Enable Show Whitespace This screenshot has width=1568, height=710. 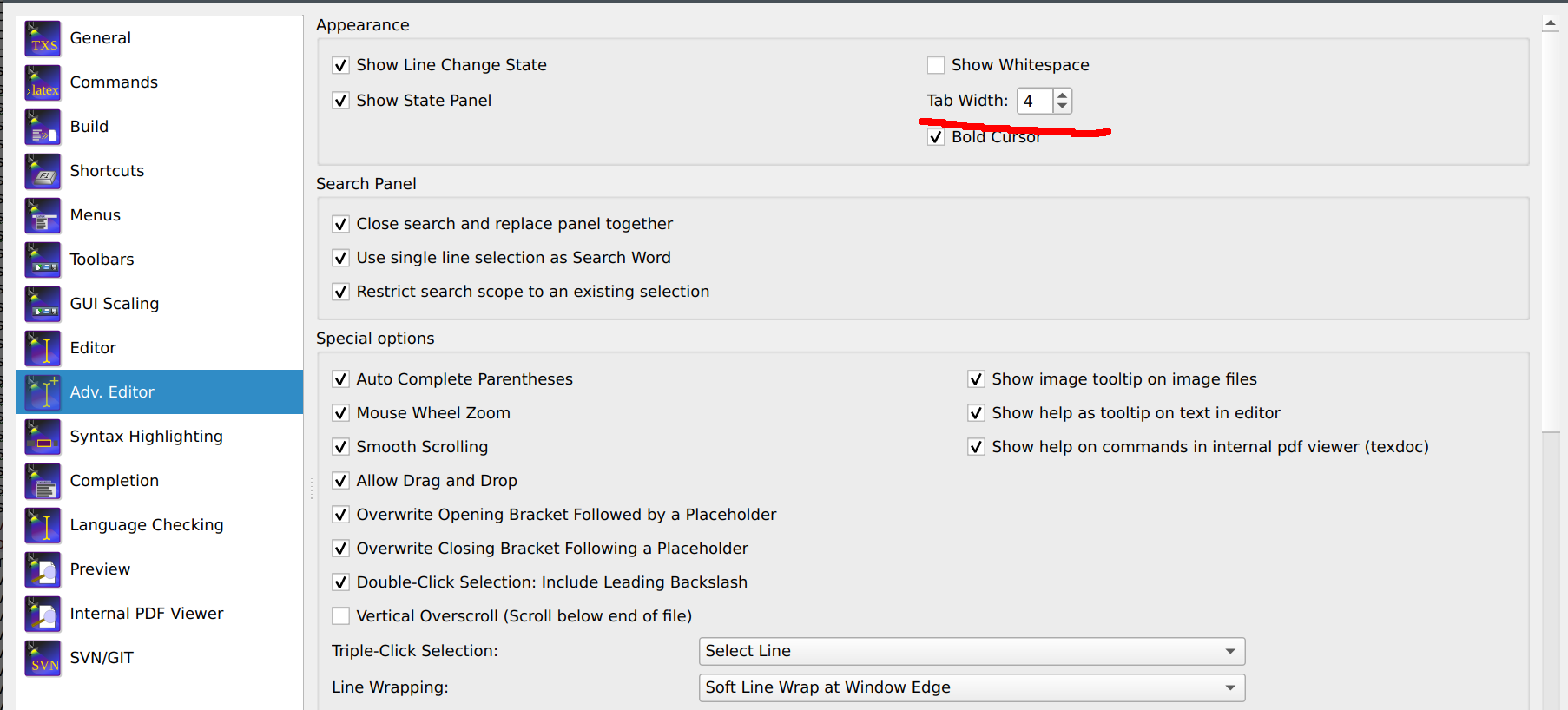coord(936,64)
